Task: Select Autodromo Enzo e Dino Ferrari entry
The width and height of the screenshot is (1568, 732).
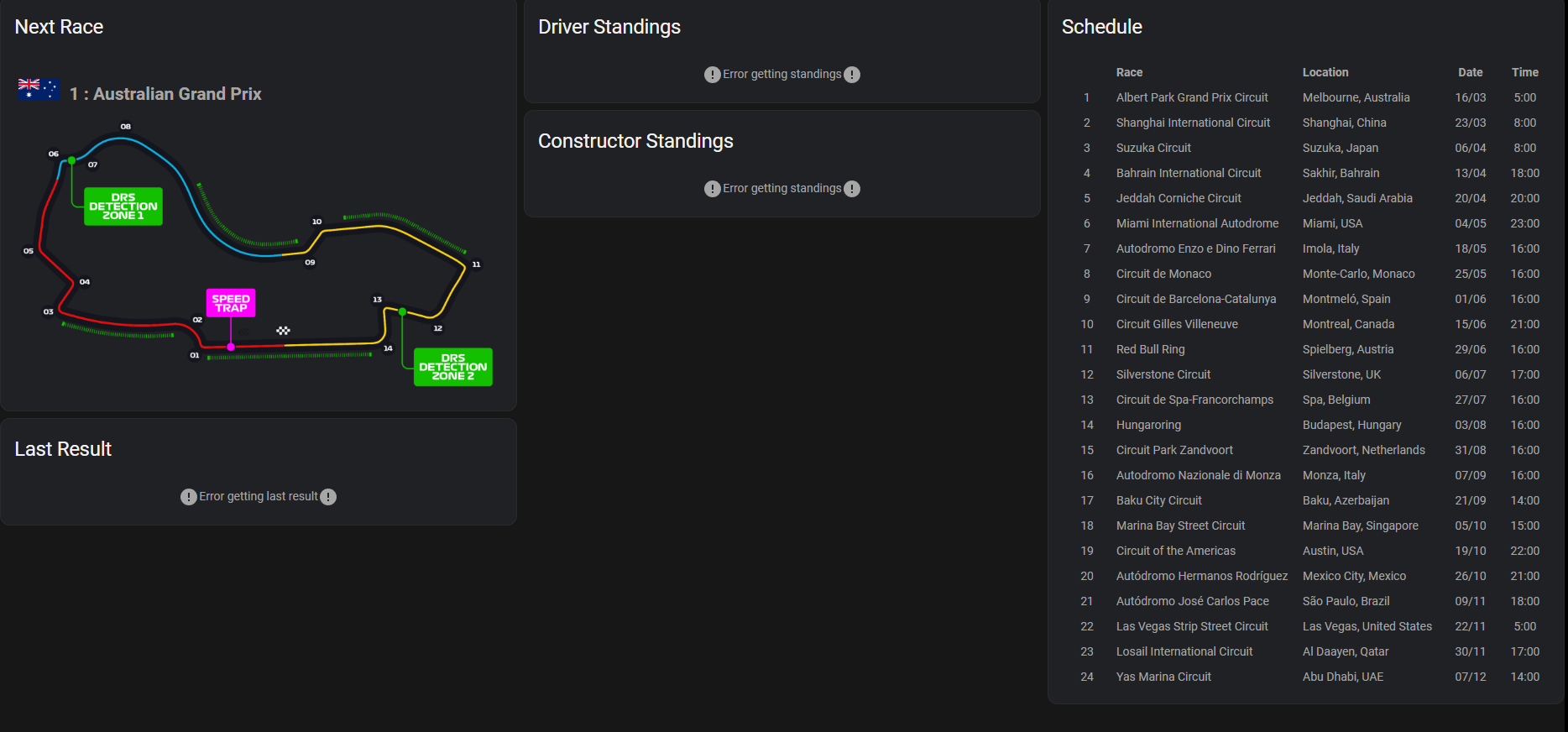Action: (1195, 248)
